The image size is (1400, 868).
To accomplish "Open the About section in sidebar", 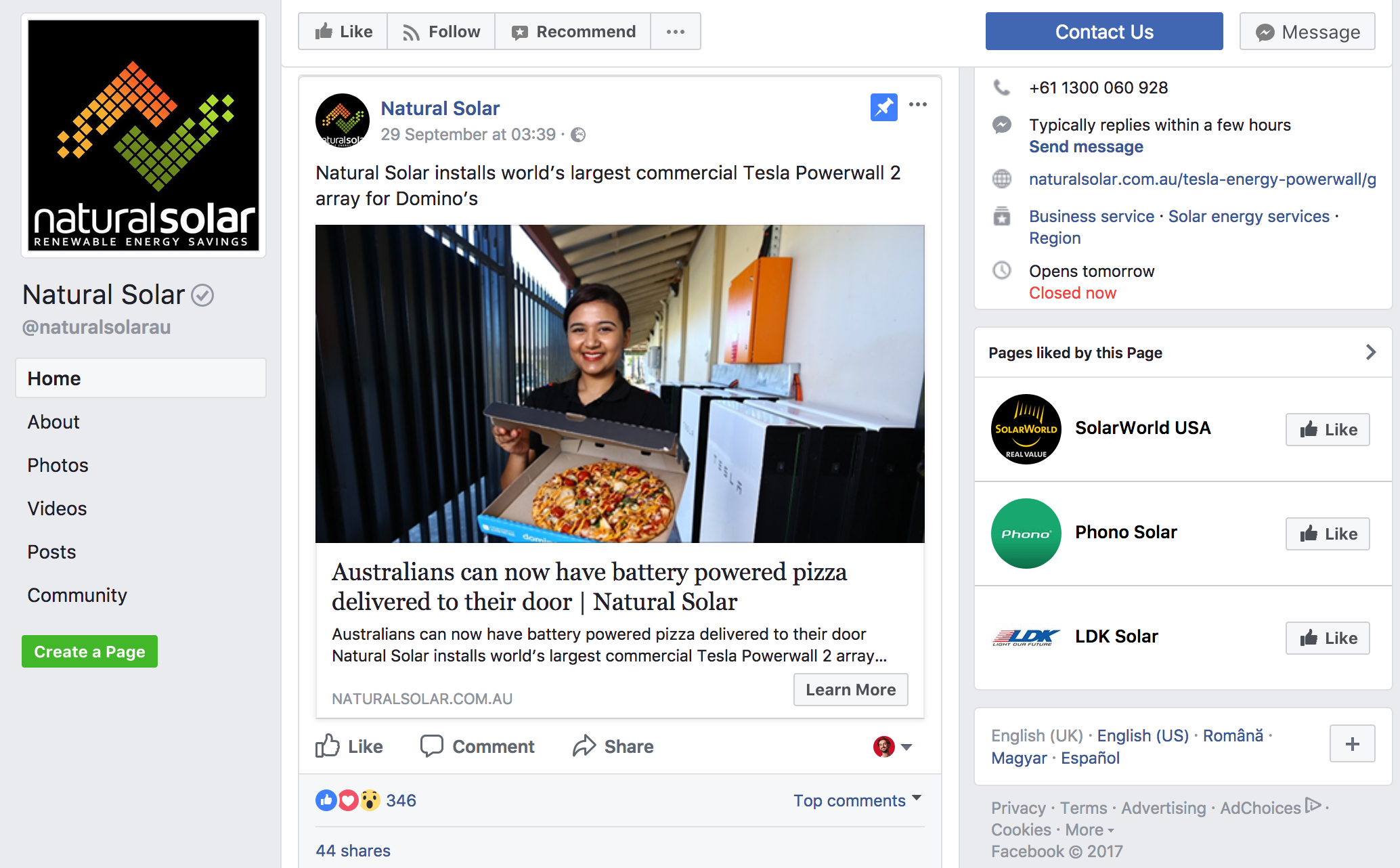I will pos(53,422).
